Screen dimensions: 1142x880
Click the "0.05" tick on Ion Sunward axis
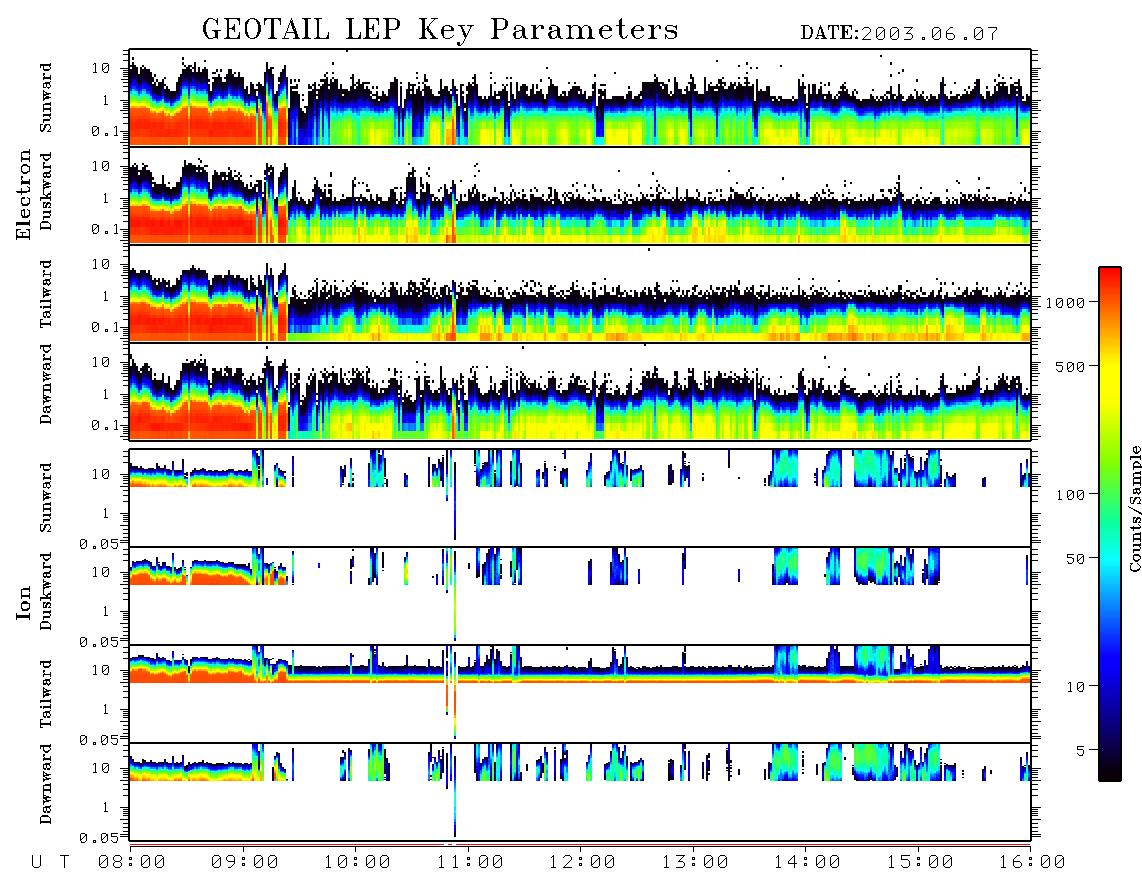[99, 544]
